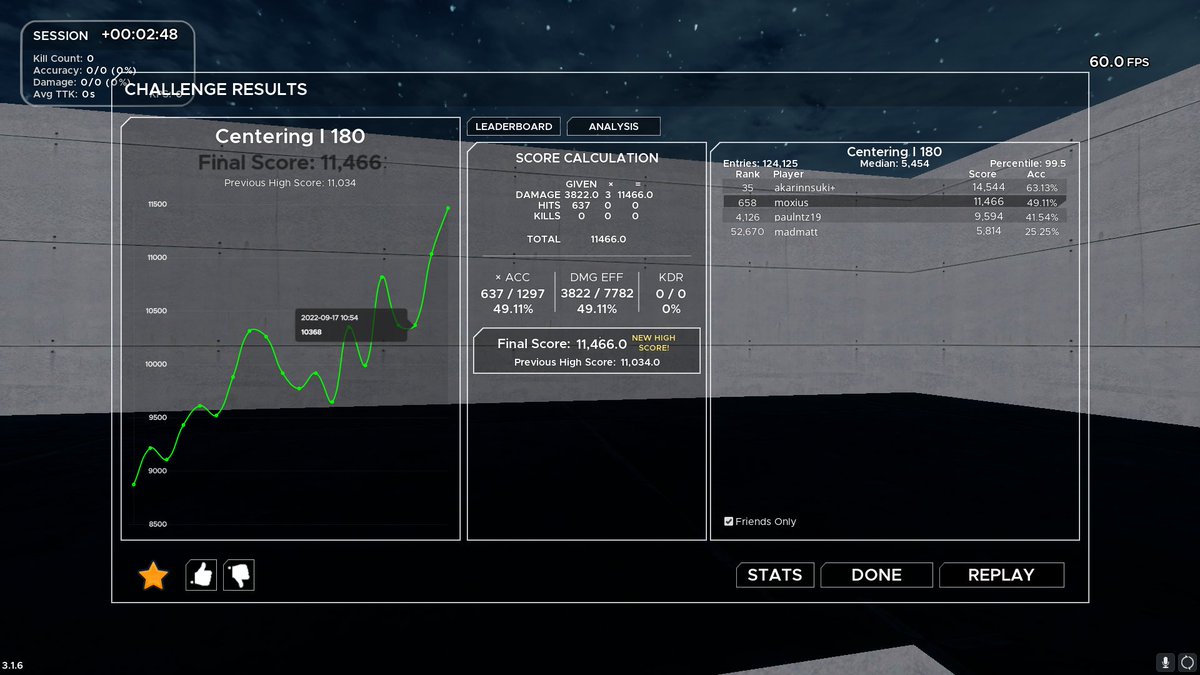Select the moxius leaderboard row
The height and width of the screenshot is (675, 1200).
[894, 201]
